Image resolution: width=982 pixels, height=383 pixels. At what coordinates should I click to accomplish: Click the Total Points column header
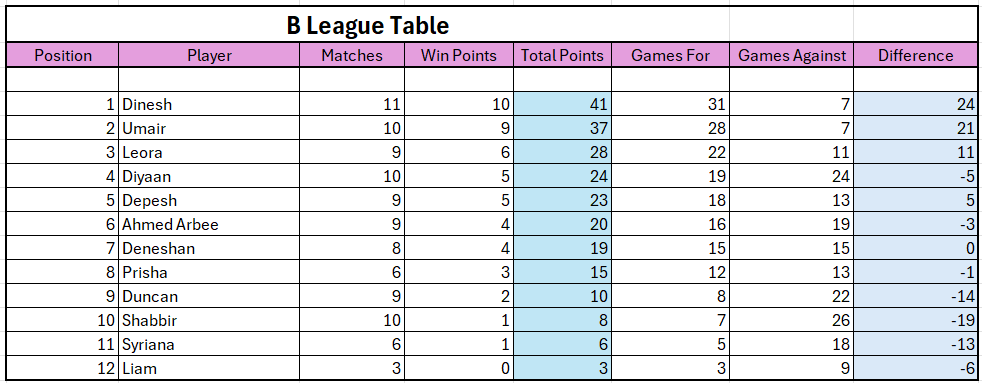[562, 55]
